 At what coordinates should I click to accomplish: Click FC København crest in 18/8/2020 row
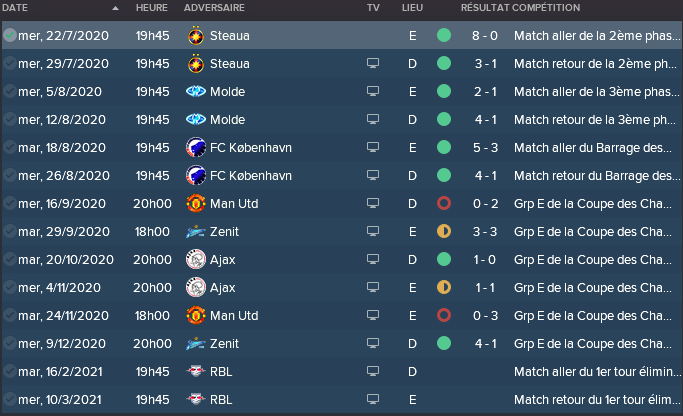[x=196, y=148]
